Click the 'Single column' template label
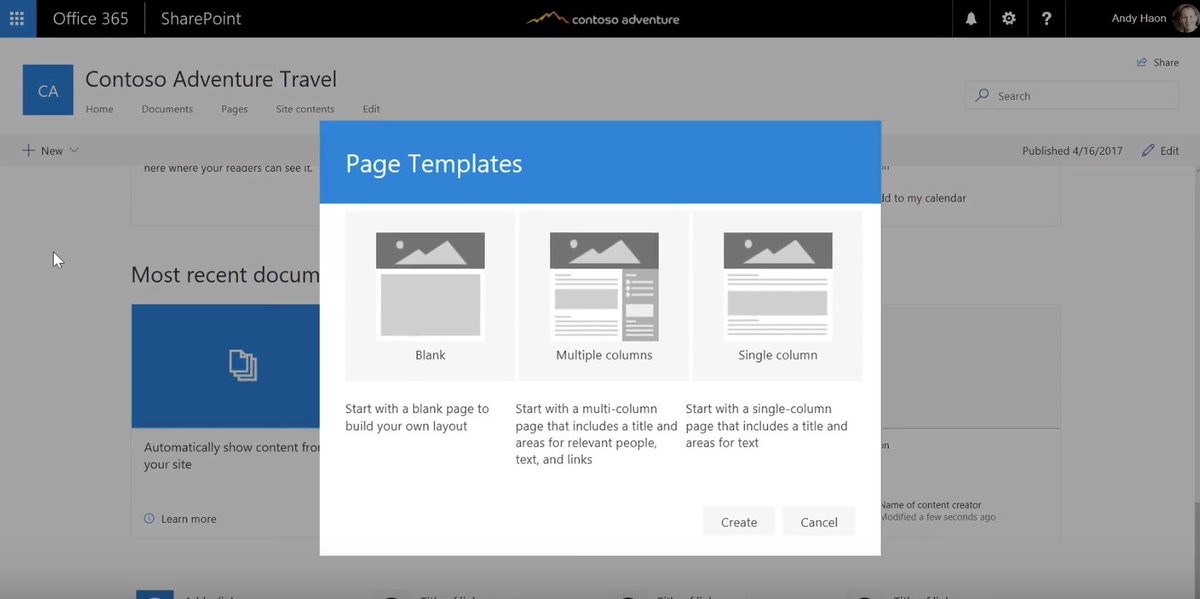Screen dimensions: 1200x599 click(778, 355)
